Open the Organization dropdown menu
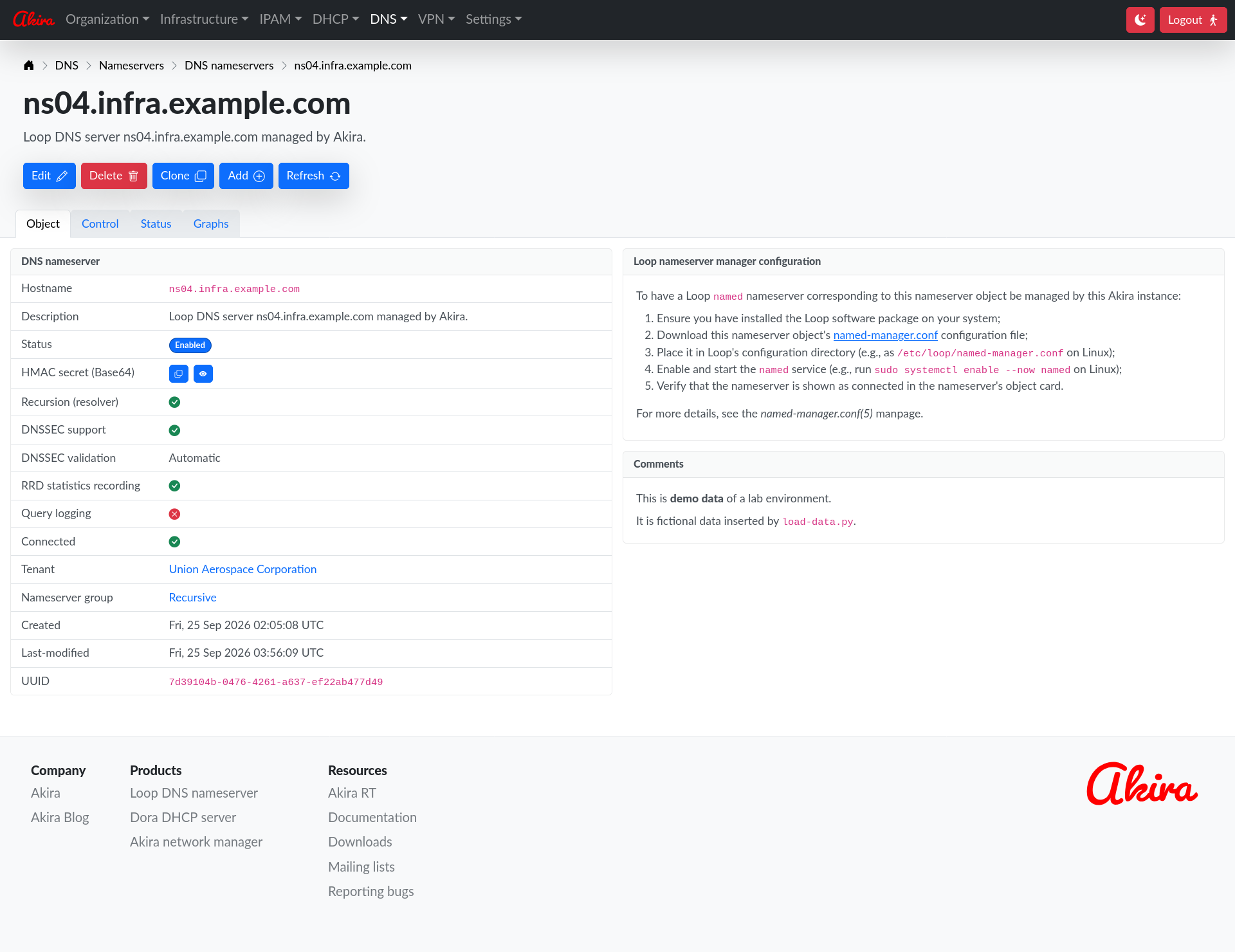 [x=107, y=19]
